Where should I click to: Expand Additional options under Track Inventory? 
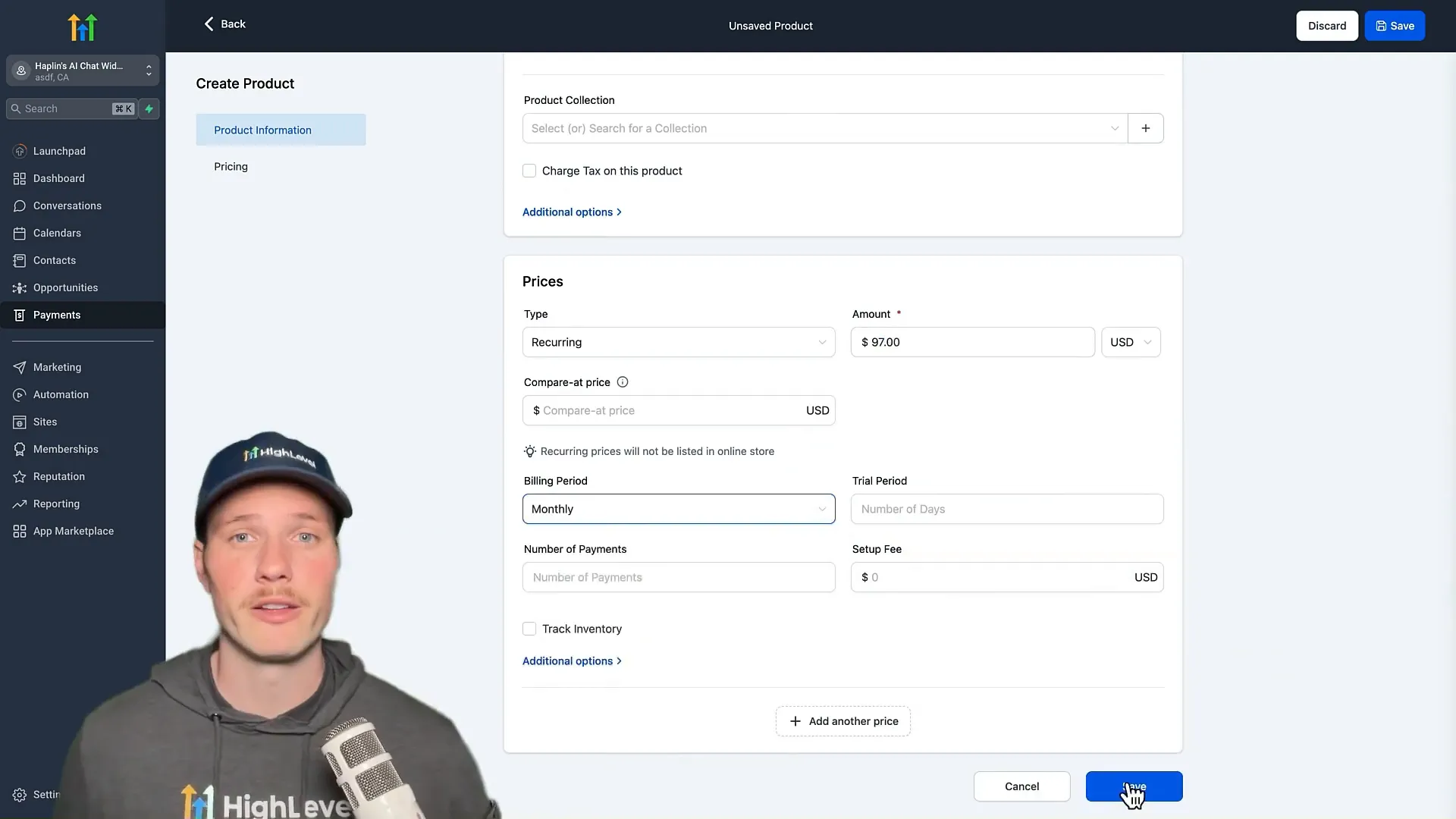(572, 661)
